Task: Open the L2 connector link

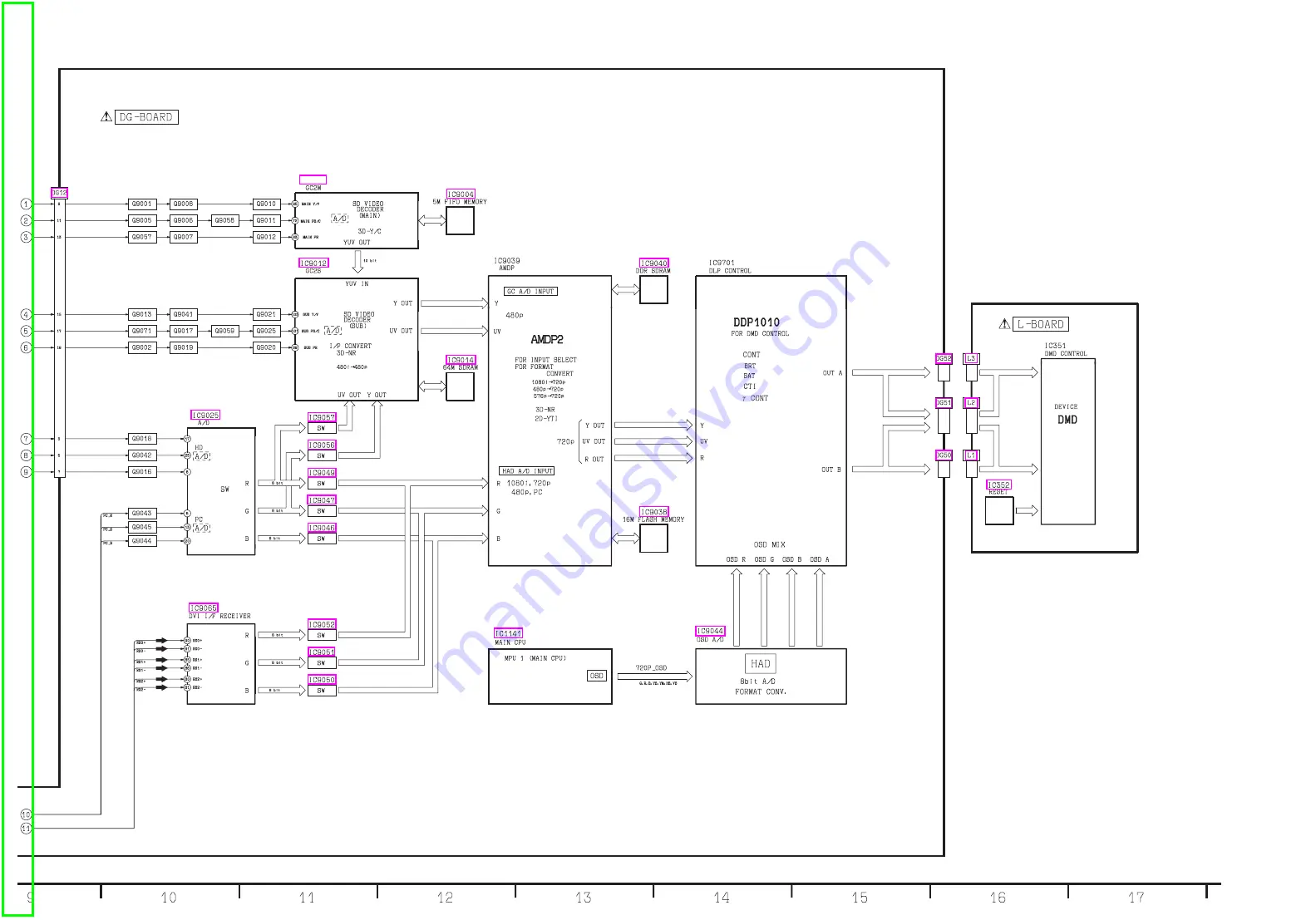Action: point(971,403)
